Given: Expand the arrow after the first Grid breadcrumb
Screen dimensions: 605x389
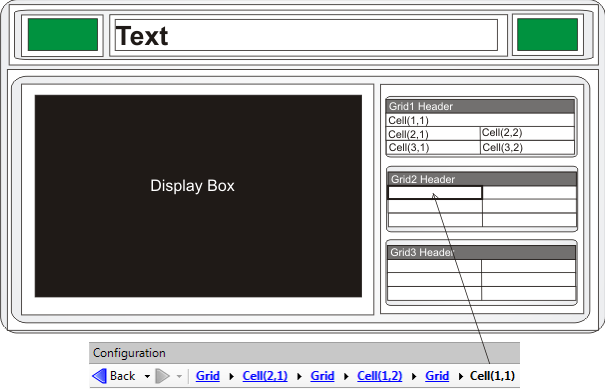Looking at the screenshot, I should tap(231, 376).
